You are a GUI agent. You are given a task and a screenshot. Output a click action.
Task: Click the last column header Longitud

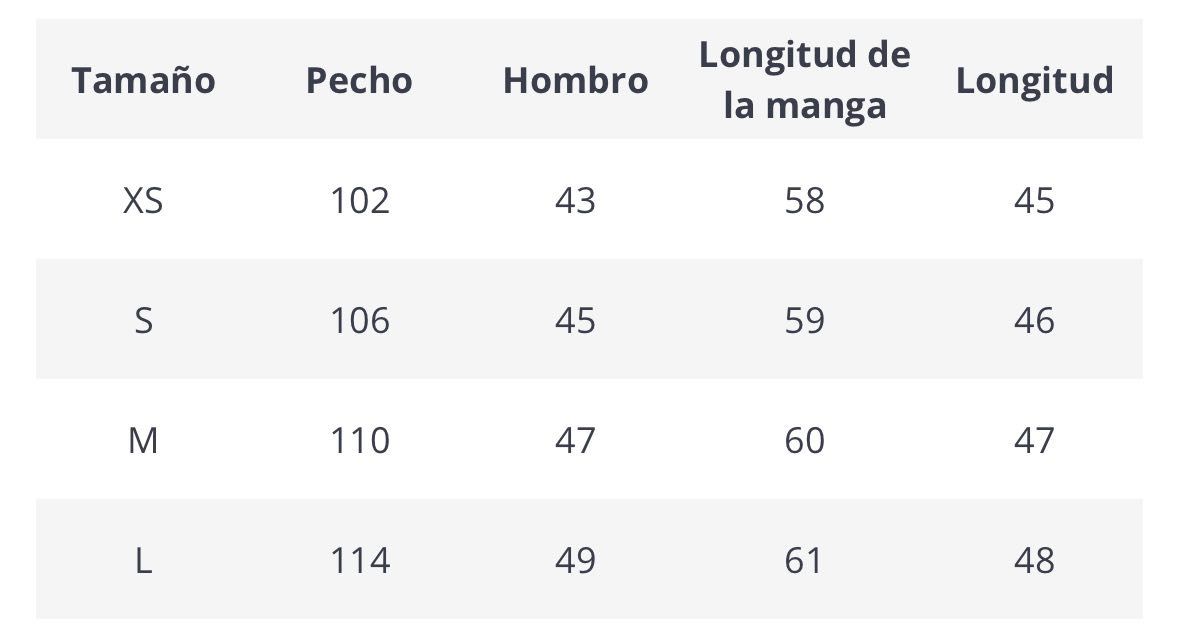tap(1034, 80)
